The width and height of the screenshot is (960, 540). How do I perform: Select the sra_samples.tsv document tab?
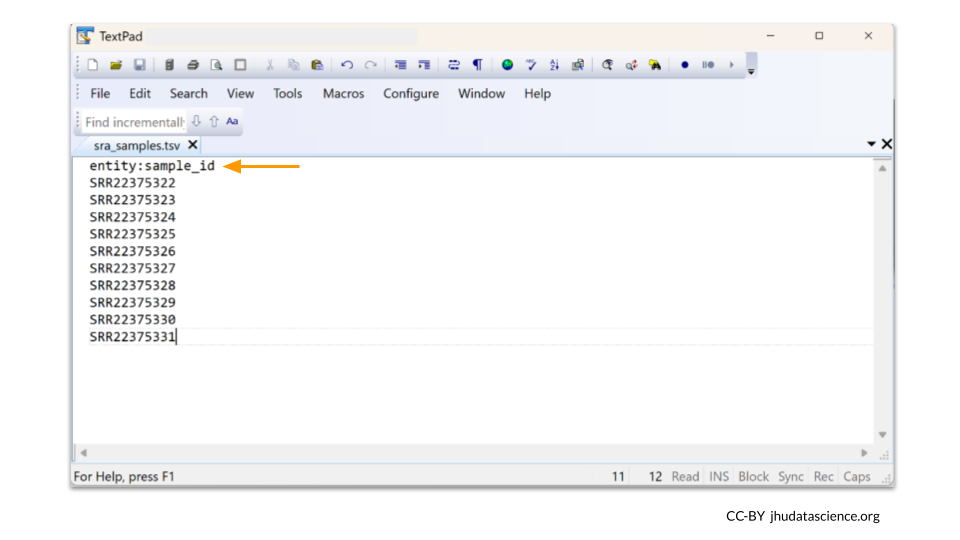pos(136,145)
